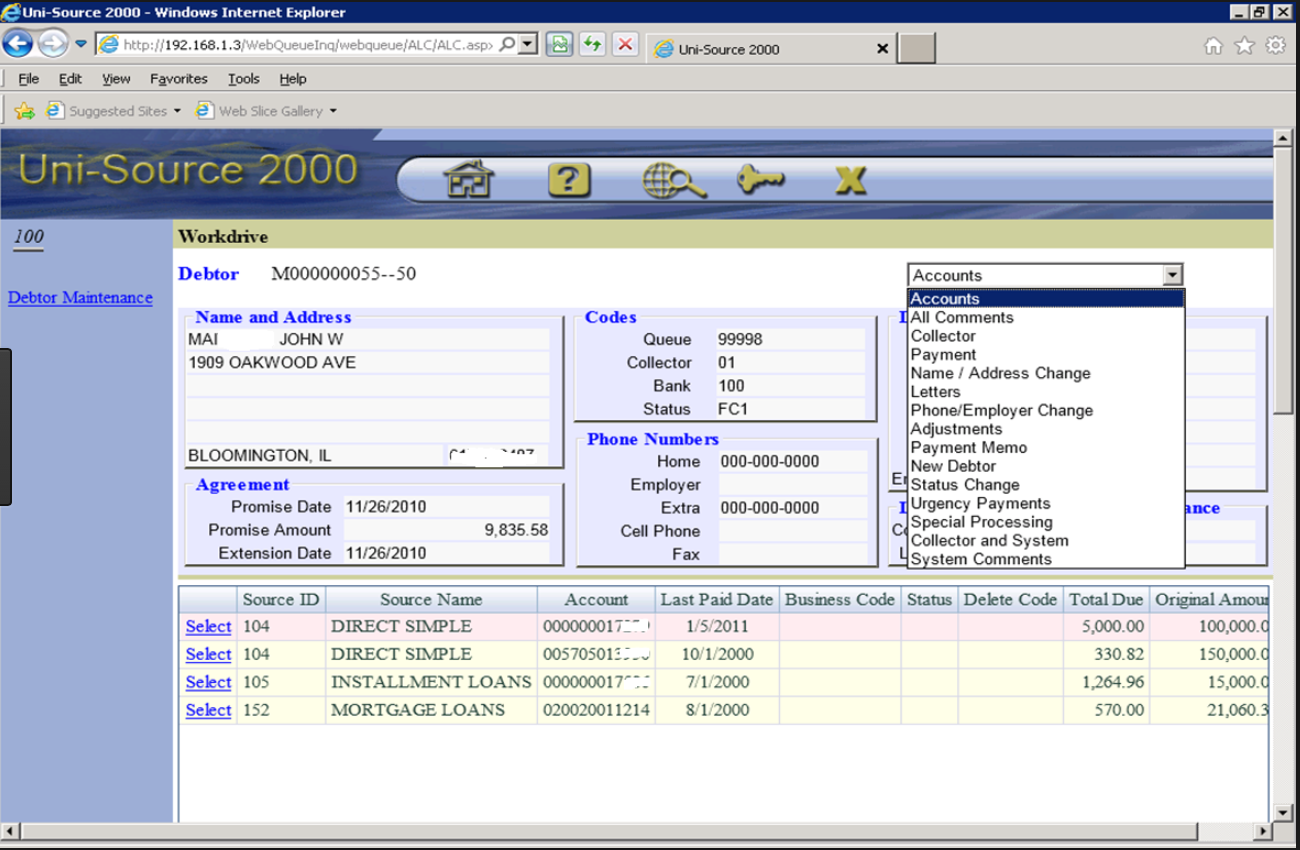Click the Home icon on the Uni-Source toolbar

pyautogui.click(x=470, y=180)
